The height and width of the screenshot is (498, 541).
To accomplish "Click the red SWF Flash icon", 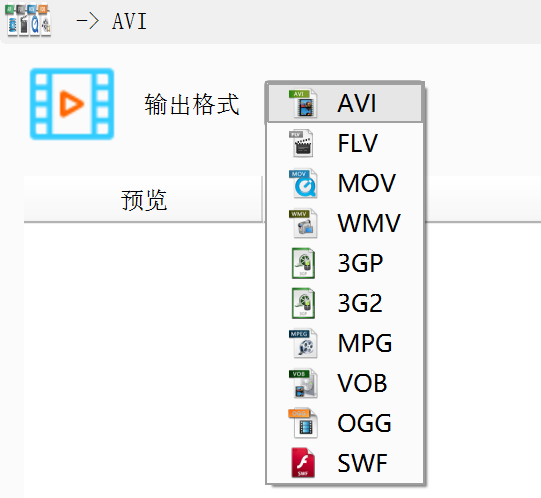I will (x=303, y=463).
